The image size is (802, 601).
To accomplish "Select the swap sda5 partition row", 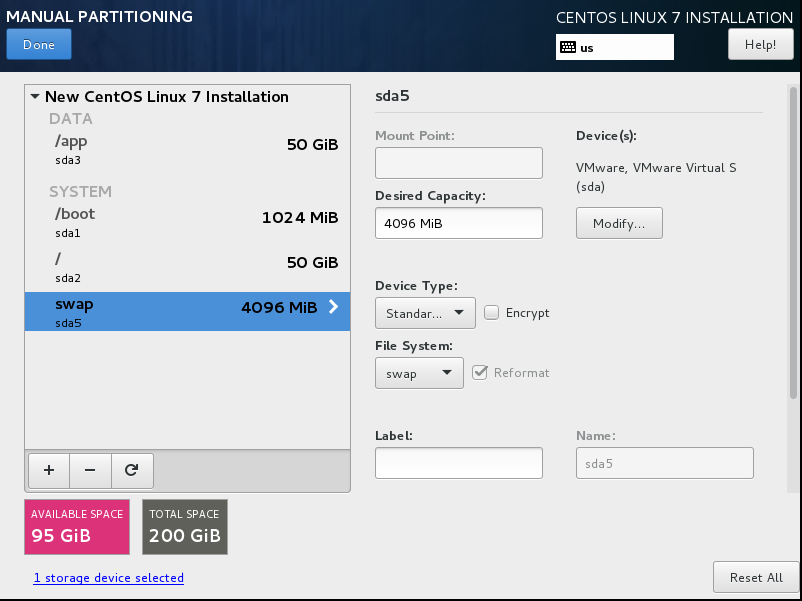I will 187,311.
